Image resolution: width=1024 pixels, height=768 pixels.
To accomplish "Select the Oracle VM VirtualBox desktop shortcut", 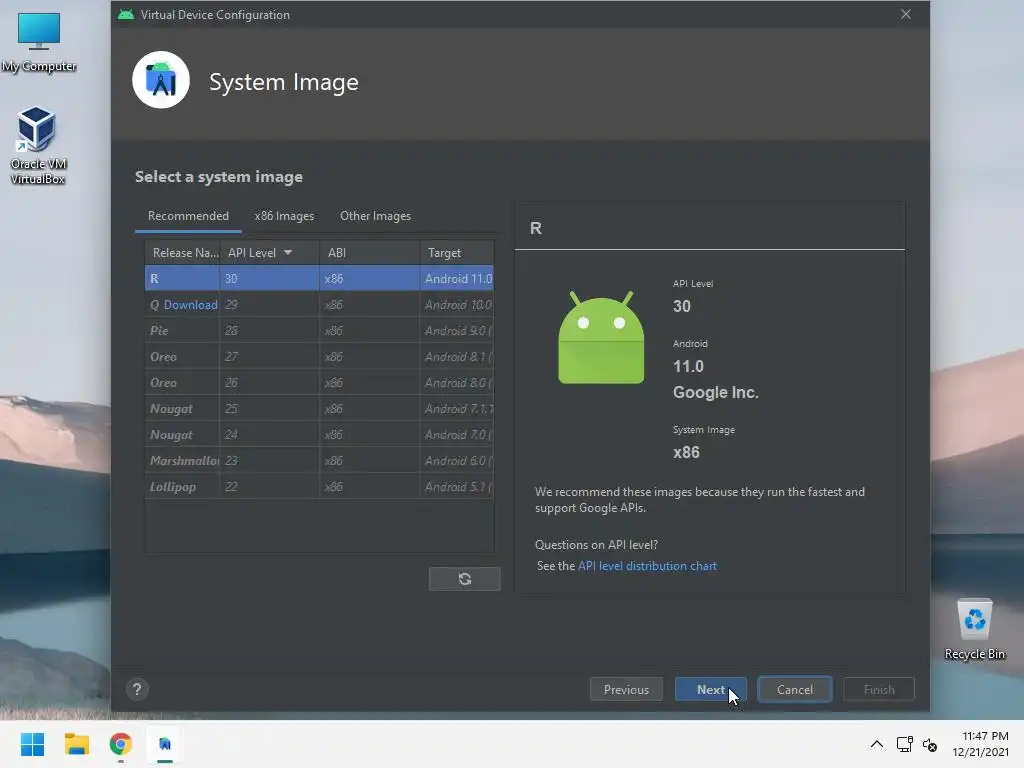I will tap(38, 146).
